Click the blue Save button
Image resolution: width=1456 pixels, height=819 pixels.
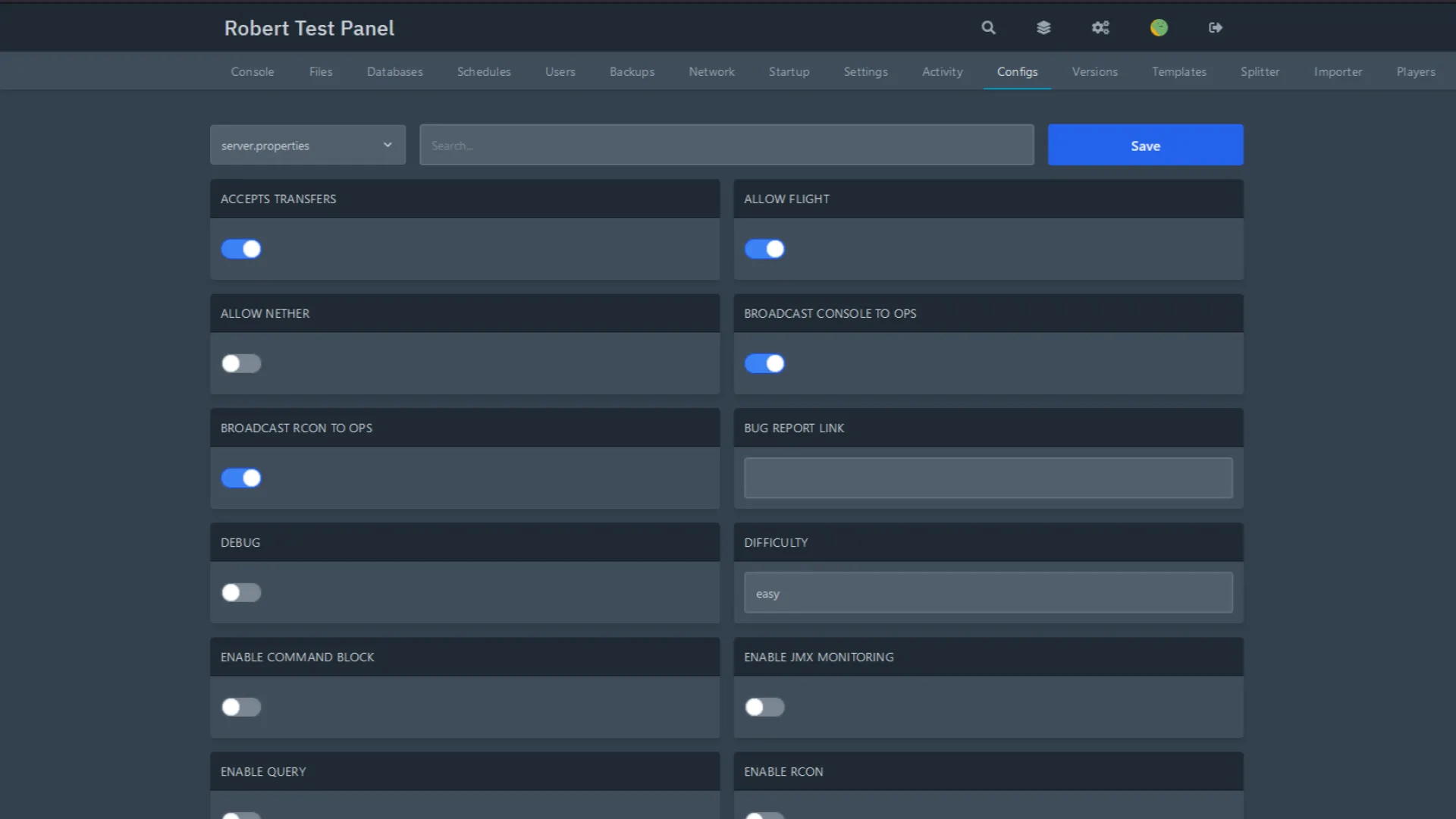[x=1145, y=146]
